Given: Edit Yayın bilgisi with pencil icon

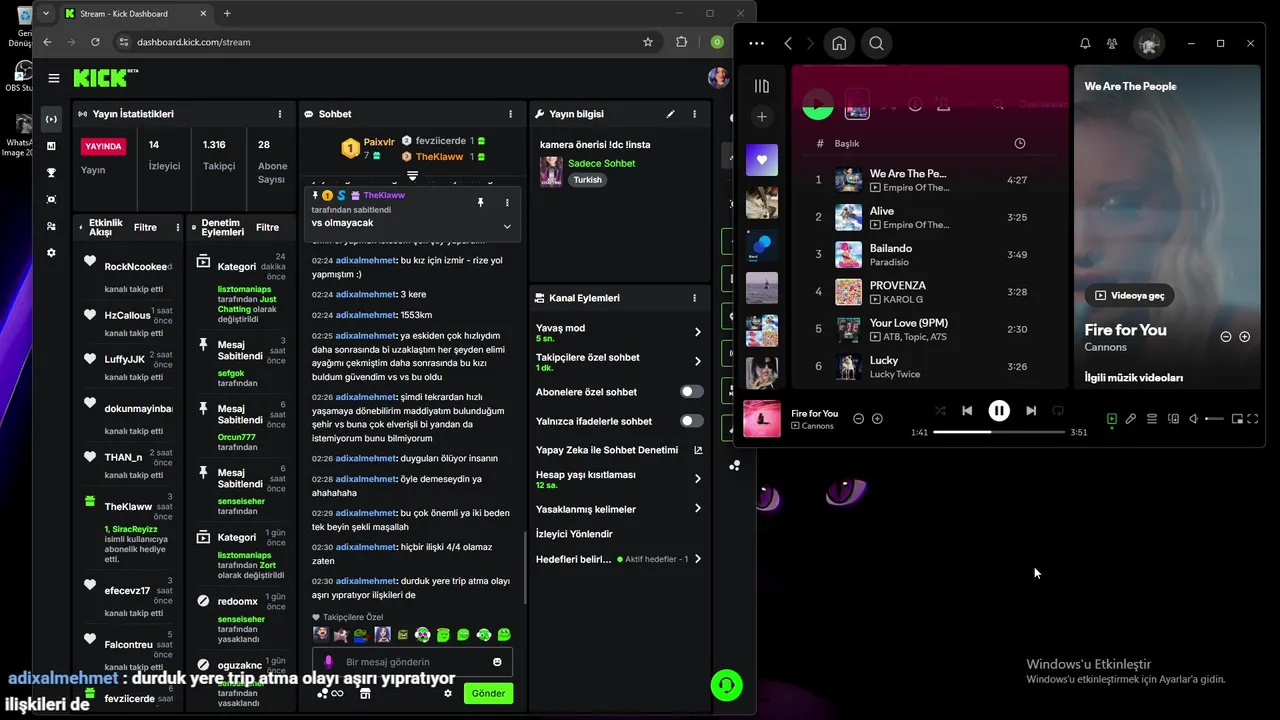Looking at the screenshot, I should point(671,114).
